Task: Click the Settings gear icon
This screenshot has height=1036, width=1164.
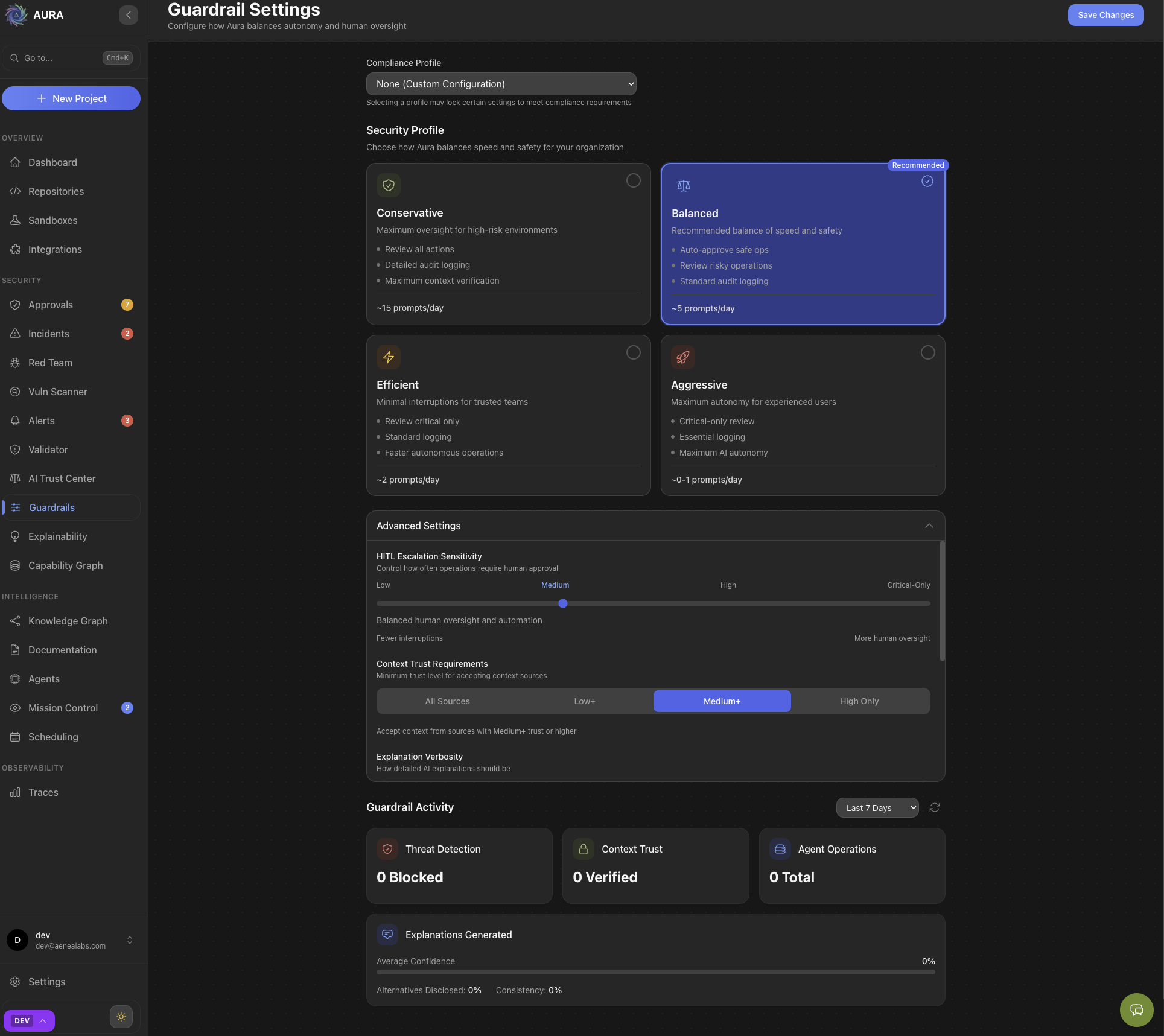Action: (x=15, y=982)
